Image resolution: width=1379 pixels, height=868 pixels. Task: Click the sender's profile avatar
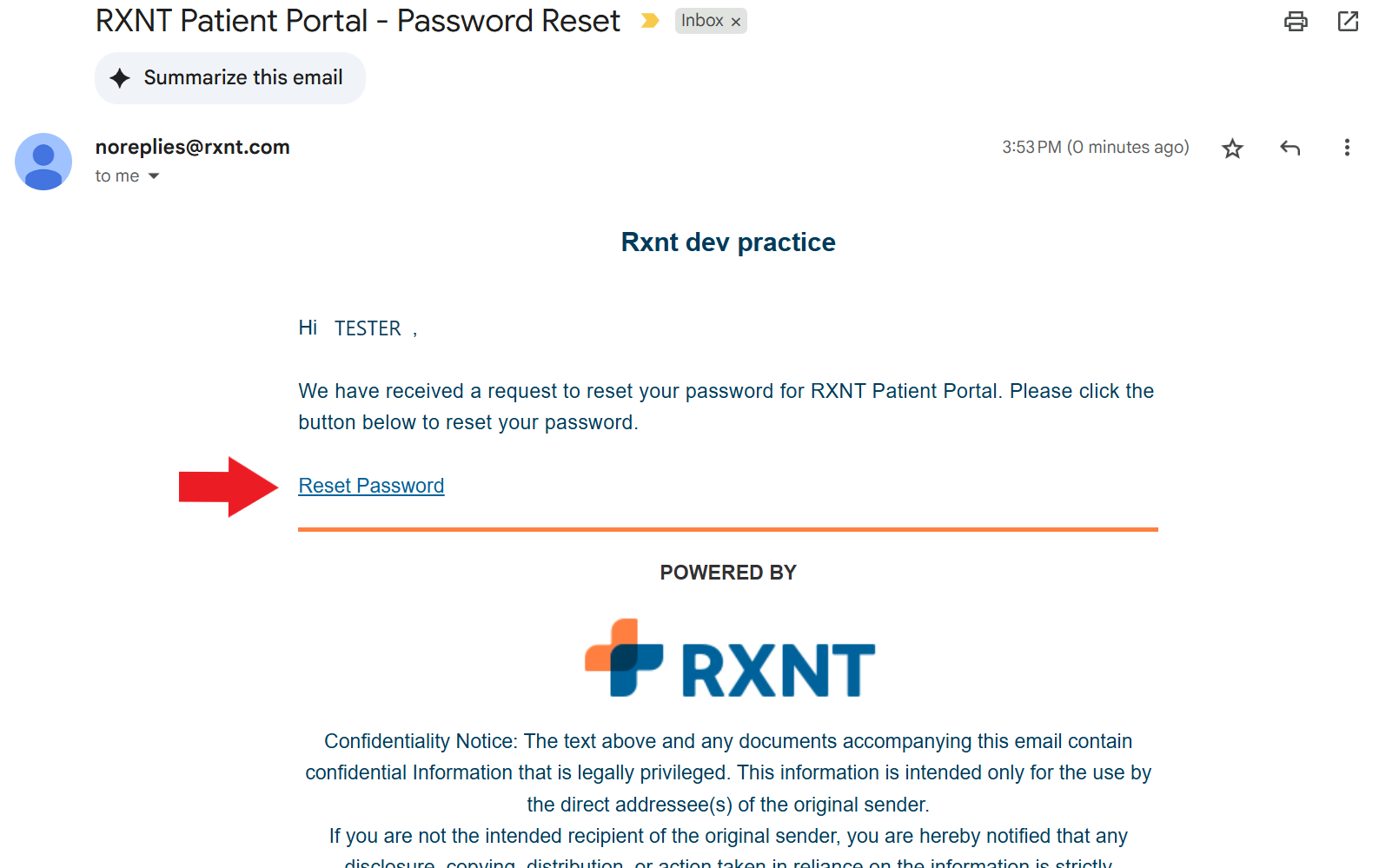(x=43, y=162)
